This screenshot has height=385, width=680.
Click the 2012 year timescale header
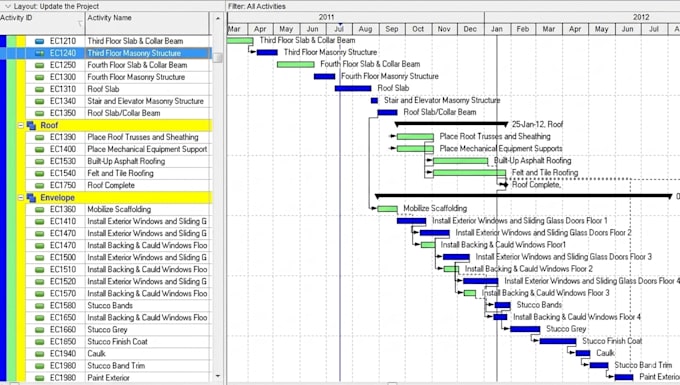tap(582, 17)
